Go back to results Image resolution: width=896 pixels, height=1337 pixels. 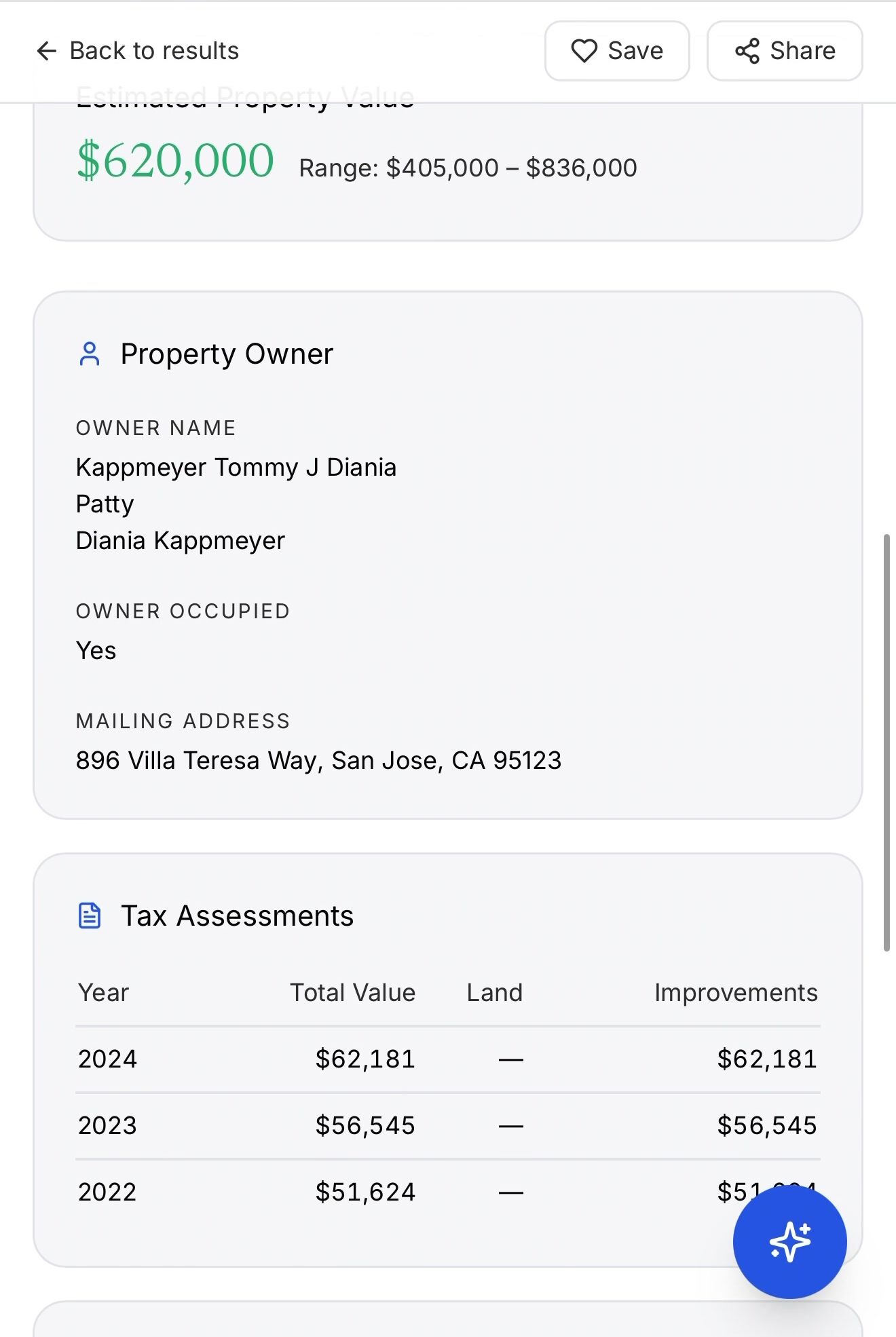[154, 51]
